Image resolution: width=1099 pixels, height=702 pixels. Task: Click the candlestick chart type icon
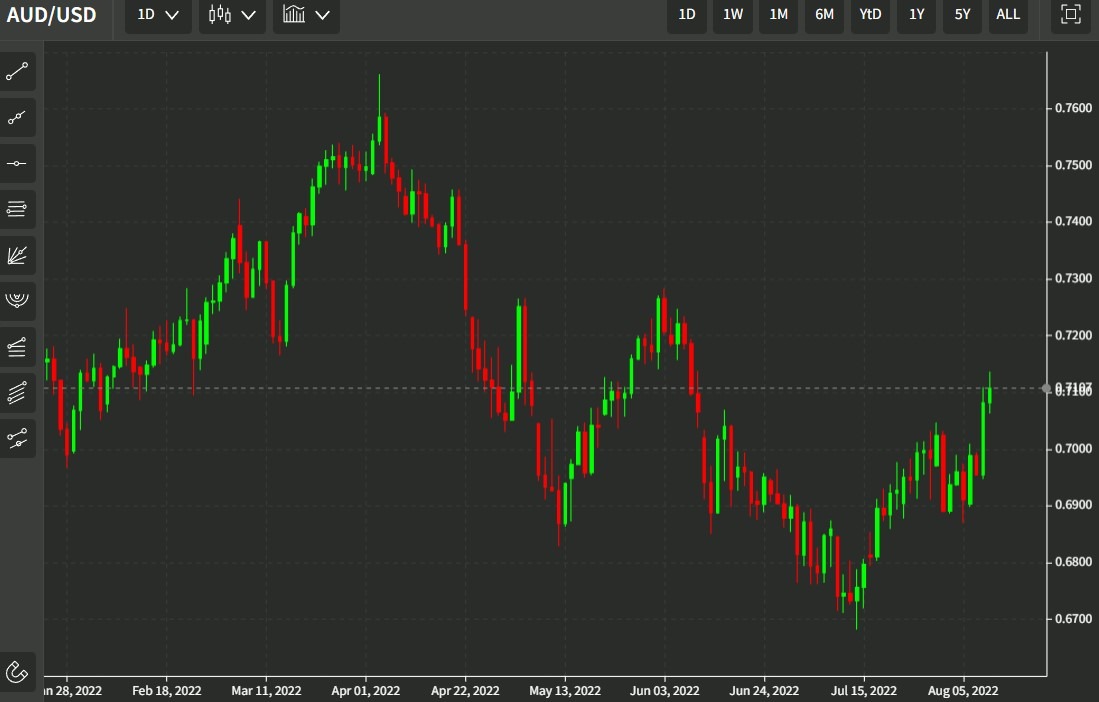[x=219, y=14]
